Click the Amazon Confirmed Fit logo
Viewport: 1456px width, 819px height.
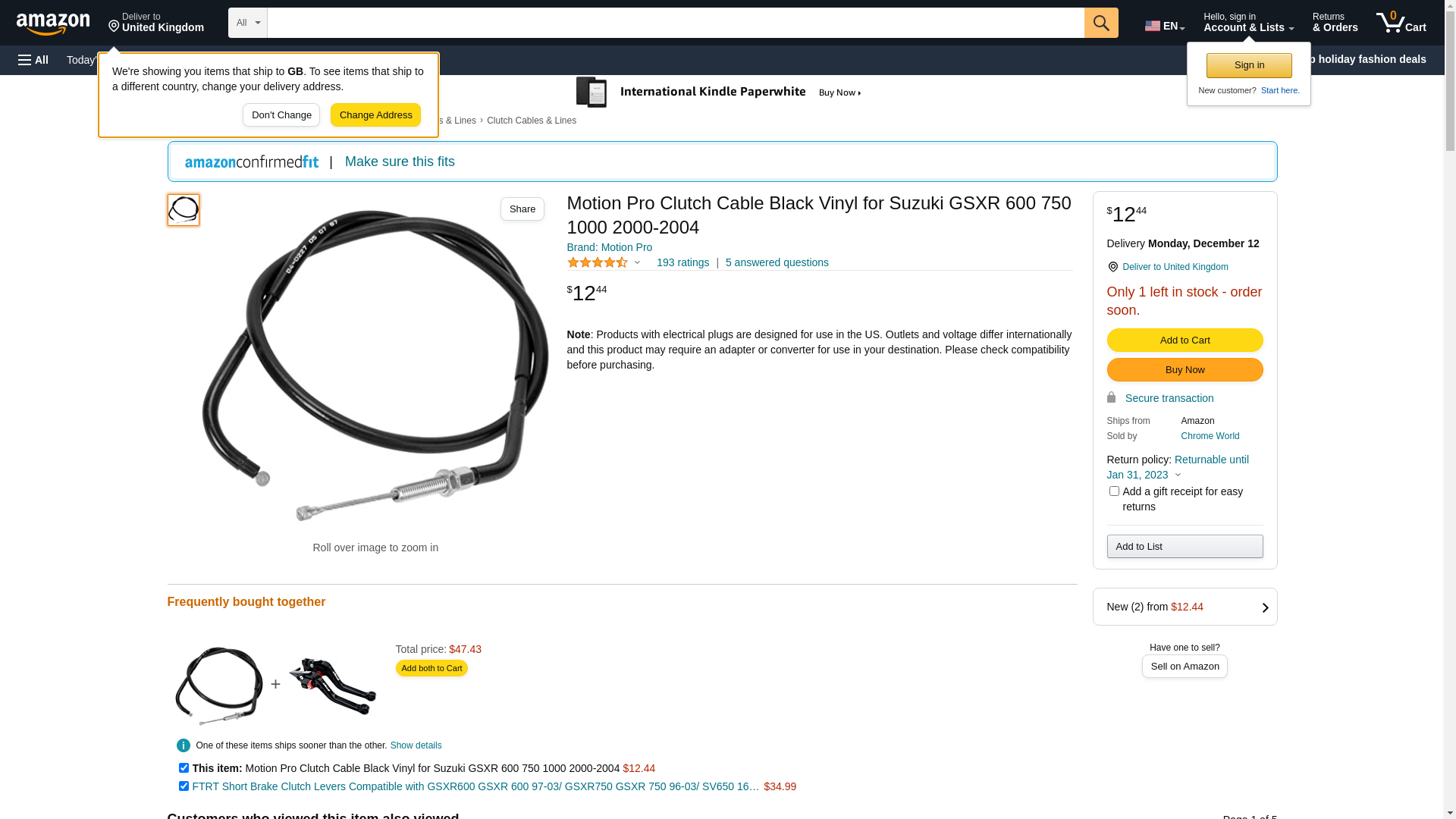tap(252, 162)
